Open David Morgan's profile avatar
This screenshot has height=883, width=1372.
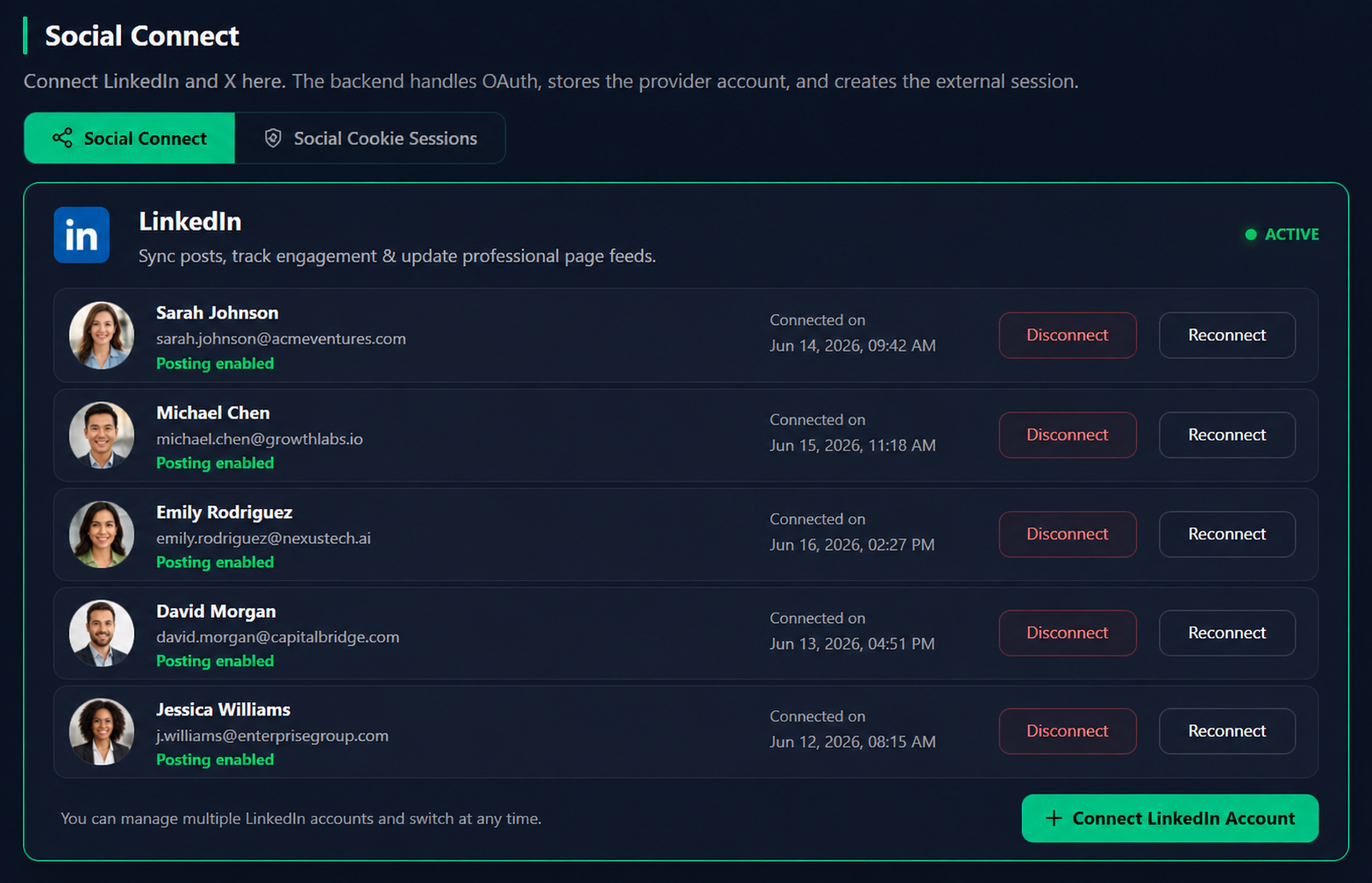coord(102,633)
